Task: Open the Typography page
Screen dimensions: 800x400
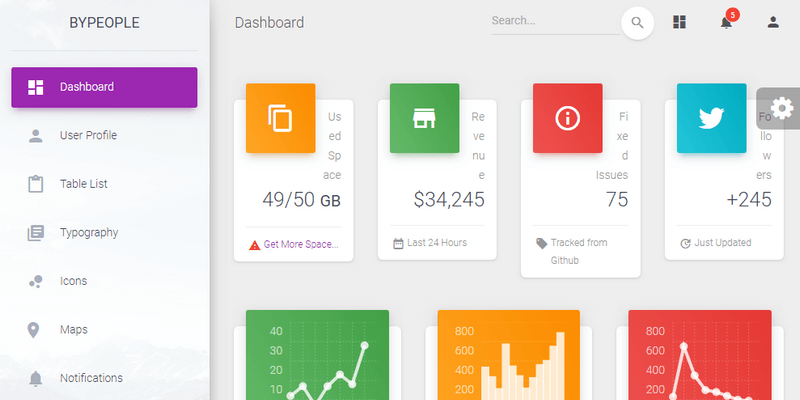Action: pyautogui.click(x=88, y=232)
